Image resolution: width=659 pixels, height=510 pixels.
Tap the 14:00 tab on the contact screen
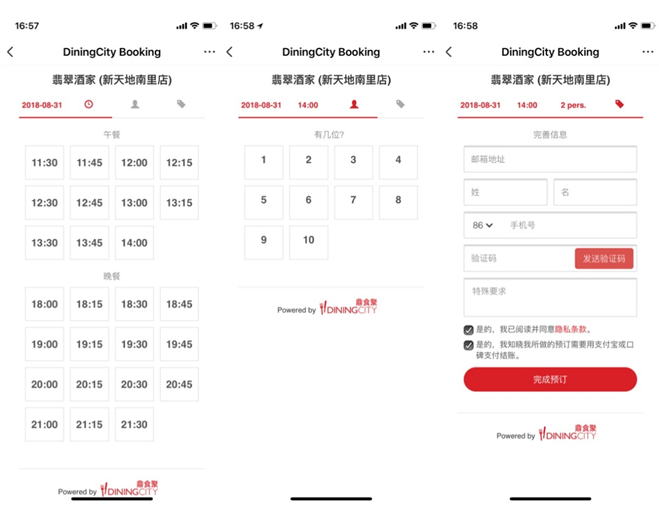point(527,105)
